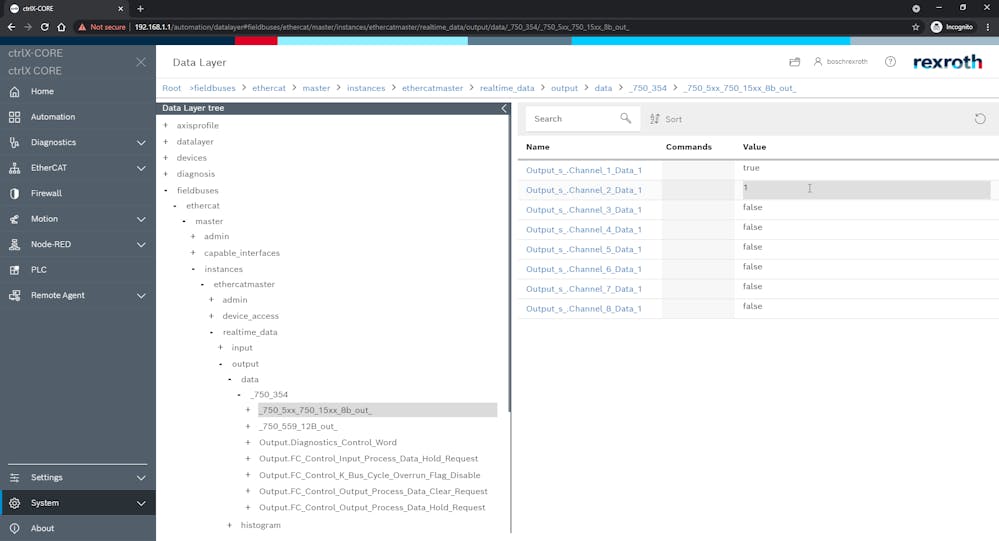Click the Channel_1_Data_1 value true
This screenshot has height=541, width=999.
pos(751,168)
